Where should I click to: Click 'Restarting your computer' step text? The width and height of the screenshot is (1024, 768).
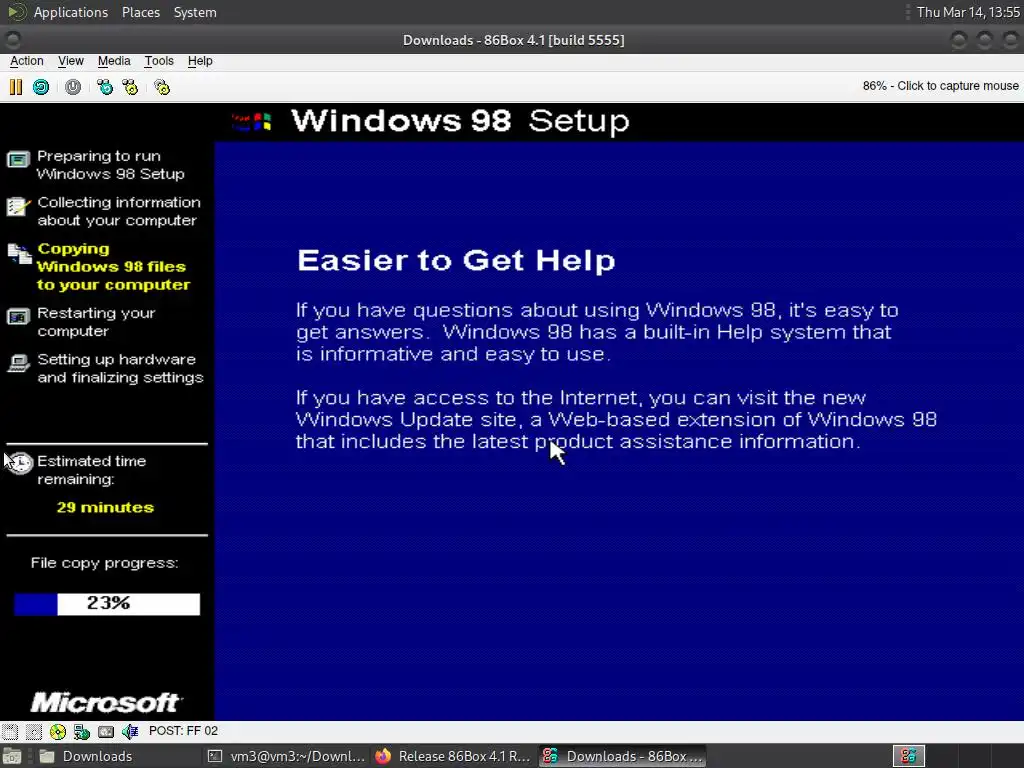click(x=96, y=322)
